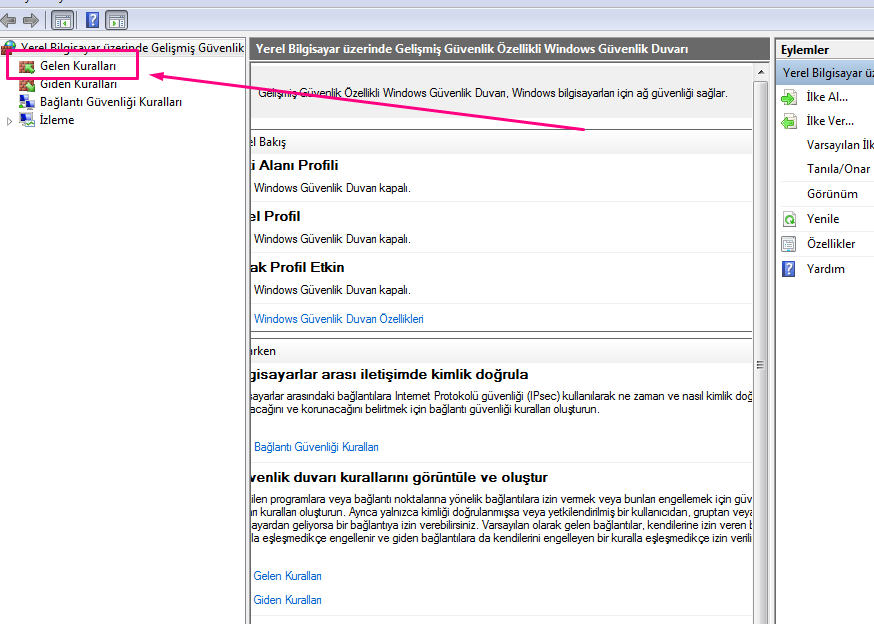Click the scroll-up arrow of the center pane
This screenshot has width=874, height=624.
760,72
